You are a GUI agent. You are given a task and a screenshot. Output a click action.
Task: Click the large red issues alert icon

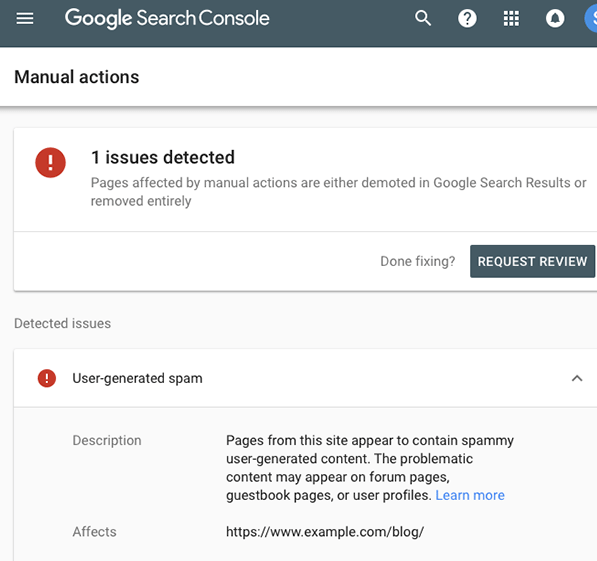click(50, 163)
